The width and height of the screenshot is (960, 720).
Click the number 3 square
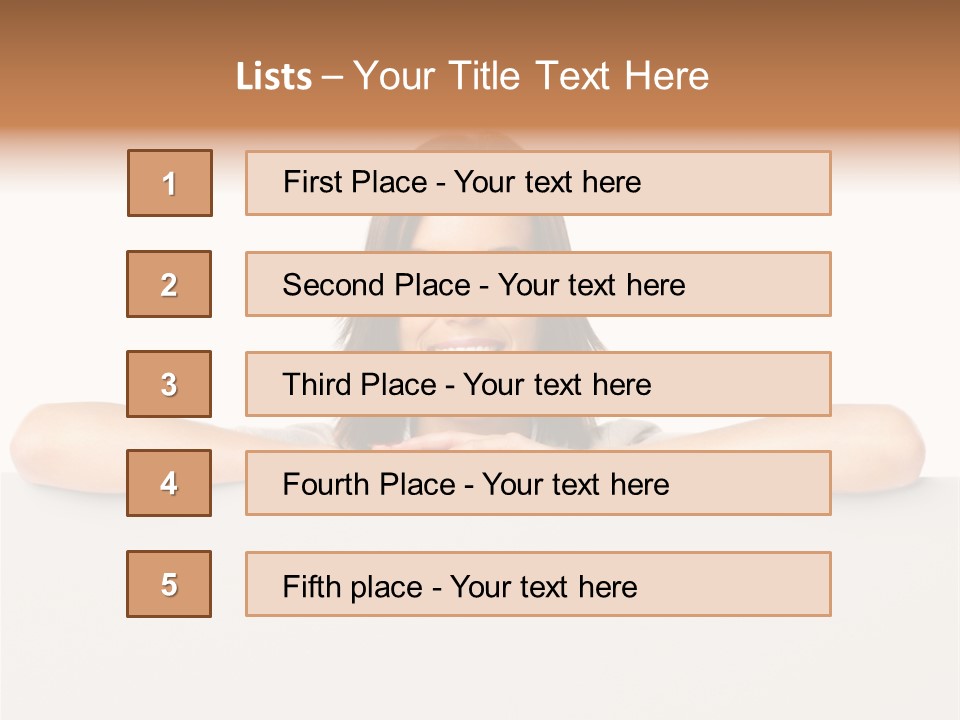coord(169,384)
